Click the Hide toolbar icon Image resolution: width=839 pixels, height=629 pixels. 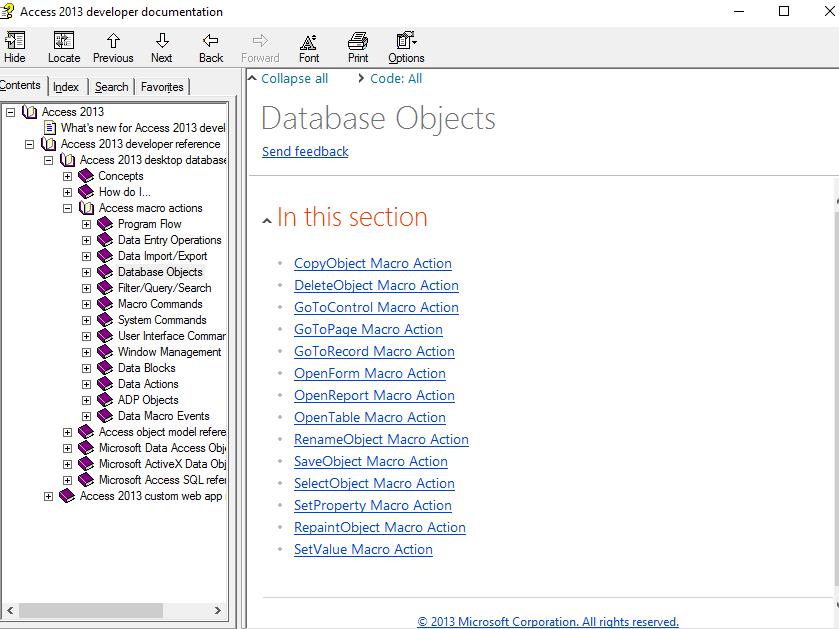(x=15, y=41)
